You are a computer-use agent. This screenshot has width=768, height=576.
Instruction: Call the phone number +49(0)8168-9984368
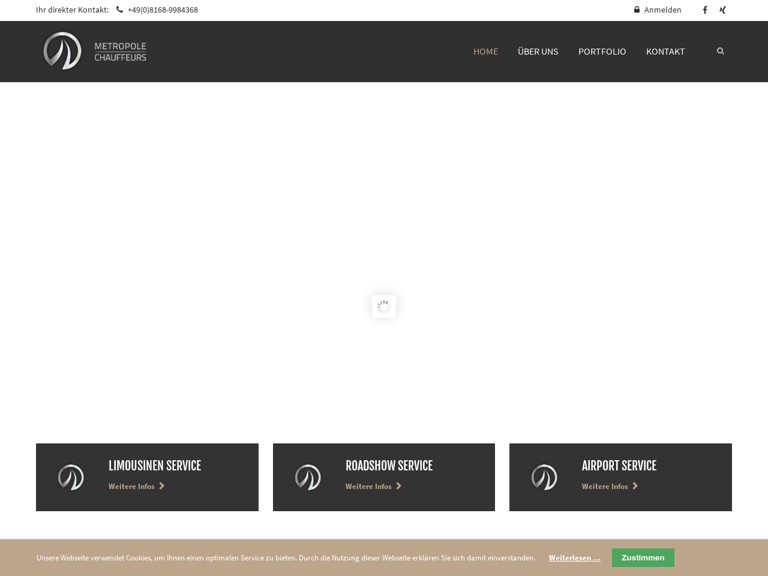coord(162,10)
